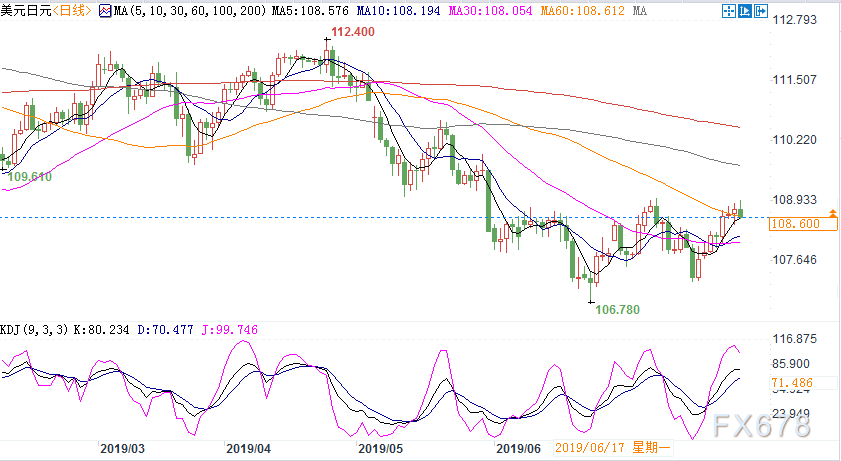This screenshot has width=841, height=461.
Task: Click the MA5:108.576 value
Action: click(310, 11)
